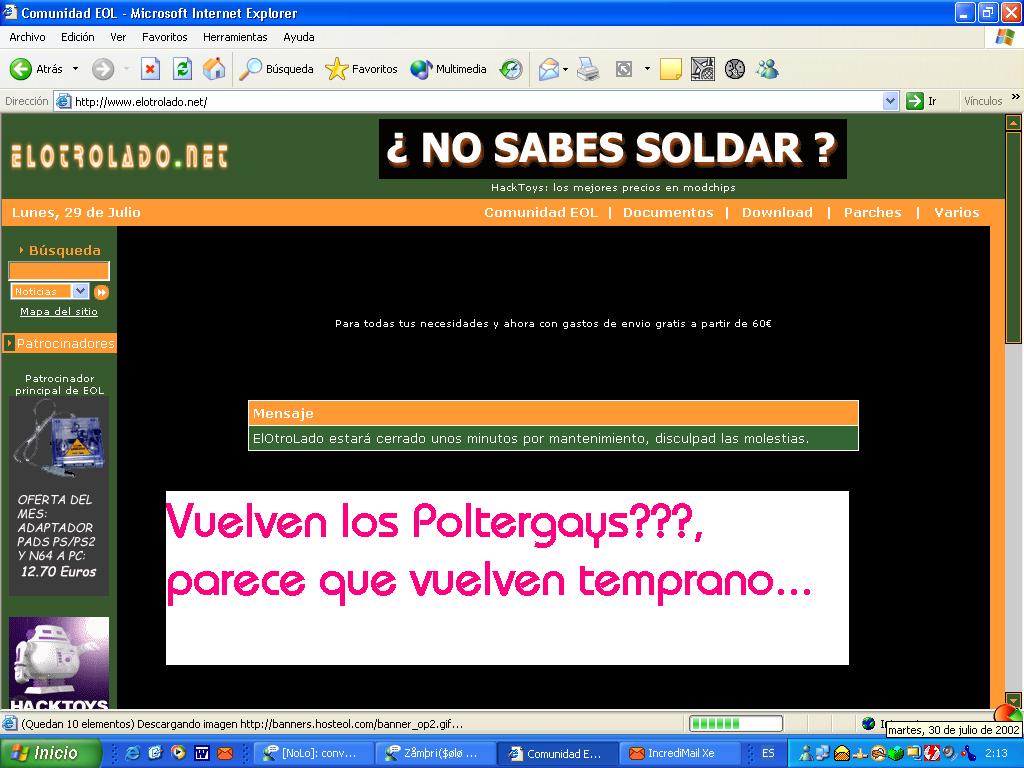Switch to the IncrediMail Xe taskbar window

[680, 753]
